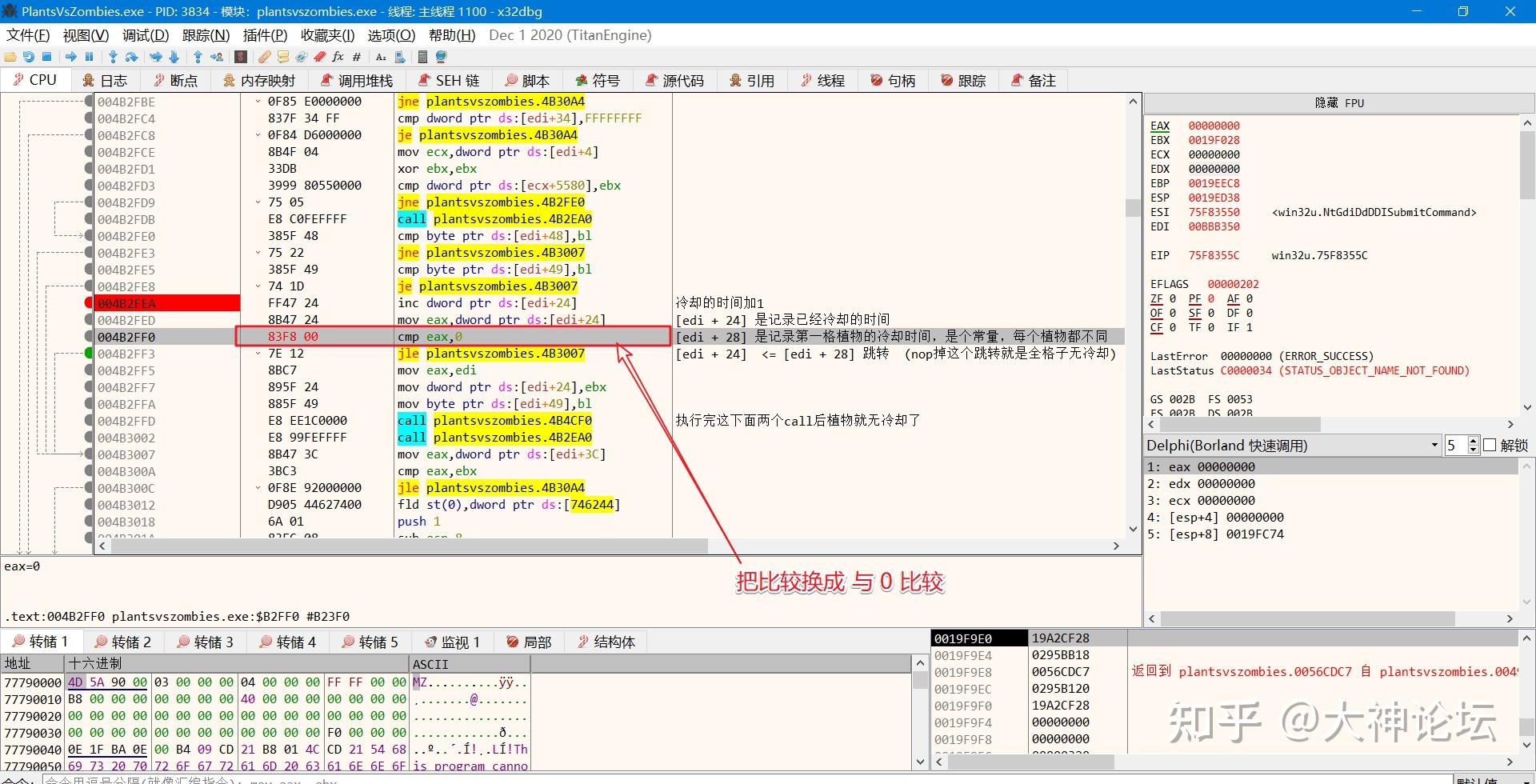
Task: Click the Stop debugging square icon
Action: [46, 57]
